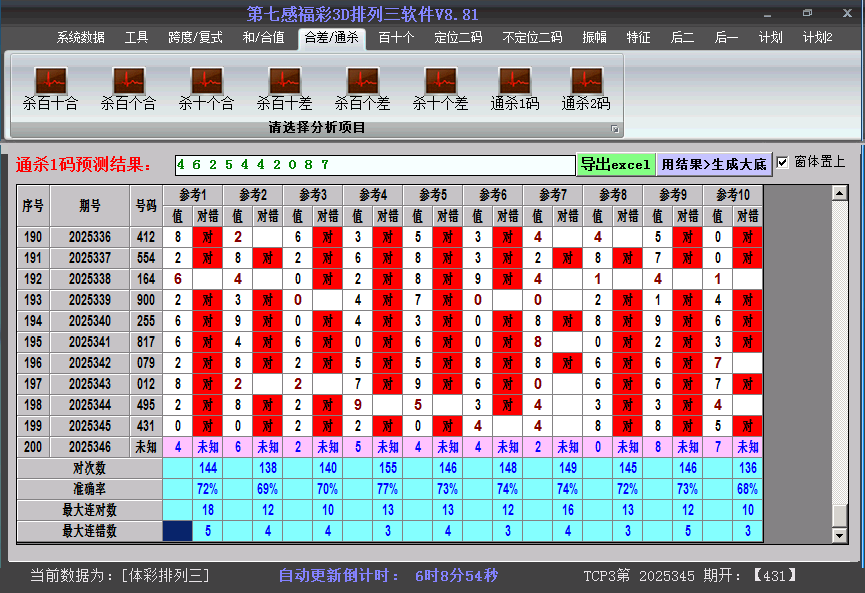Open the 系统数据 menu
The image size is (865, 593).
(80, 38)
